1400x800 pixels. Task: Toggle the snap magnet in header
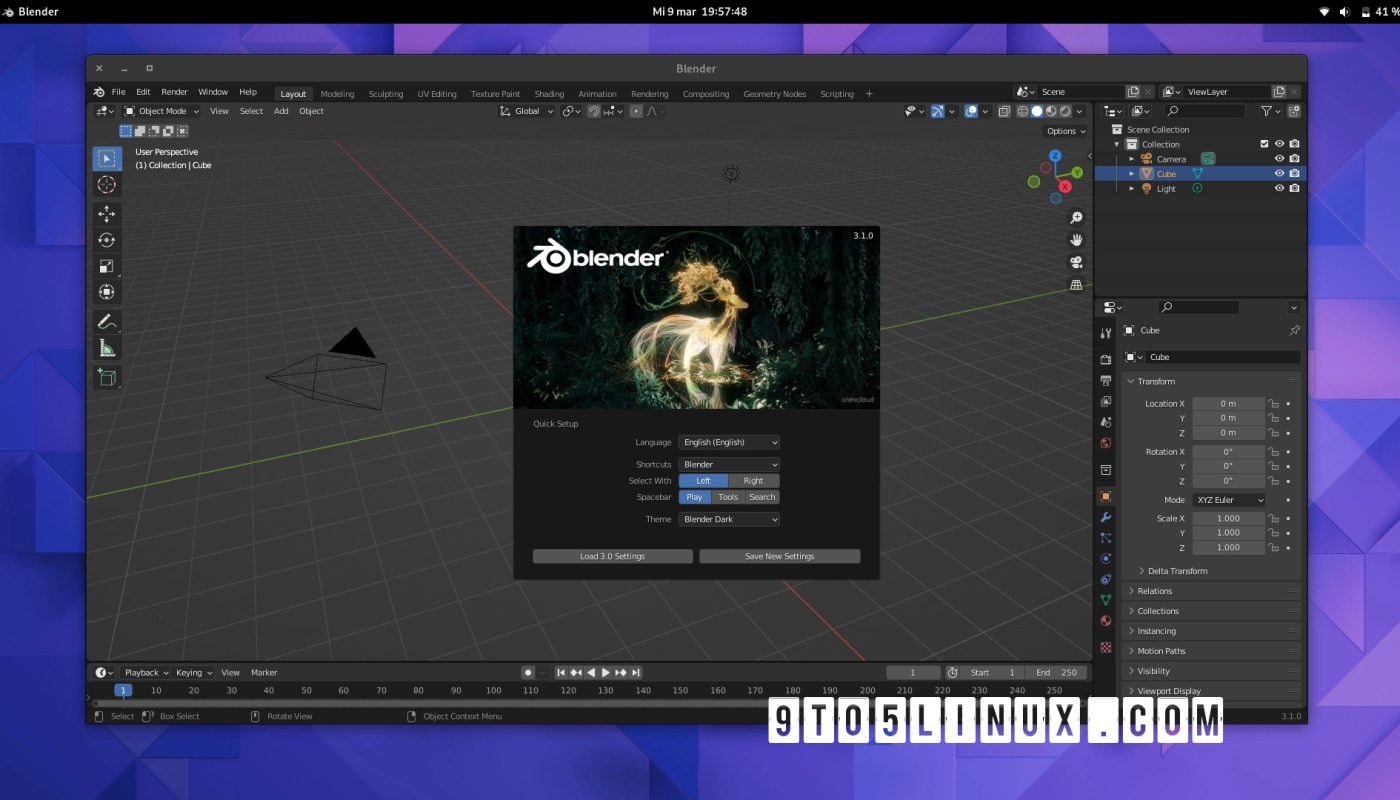[594, 111]
